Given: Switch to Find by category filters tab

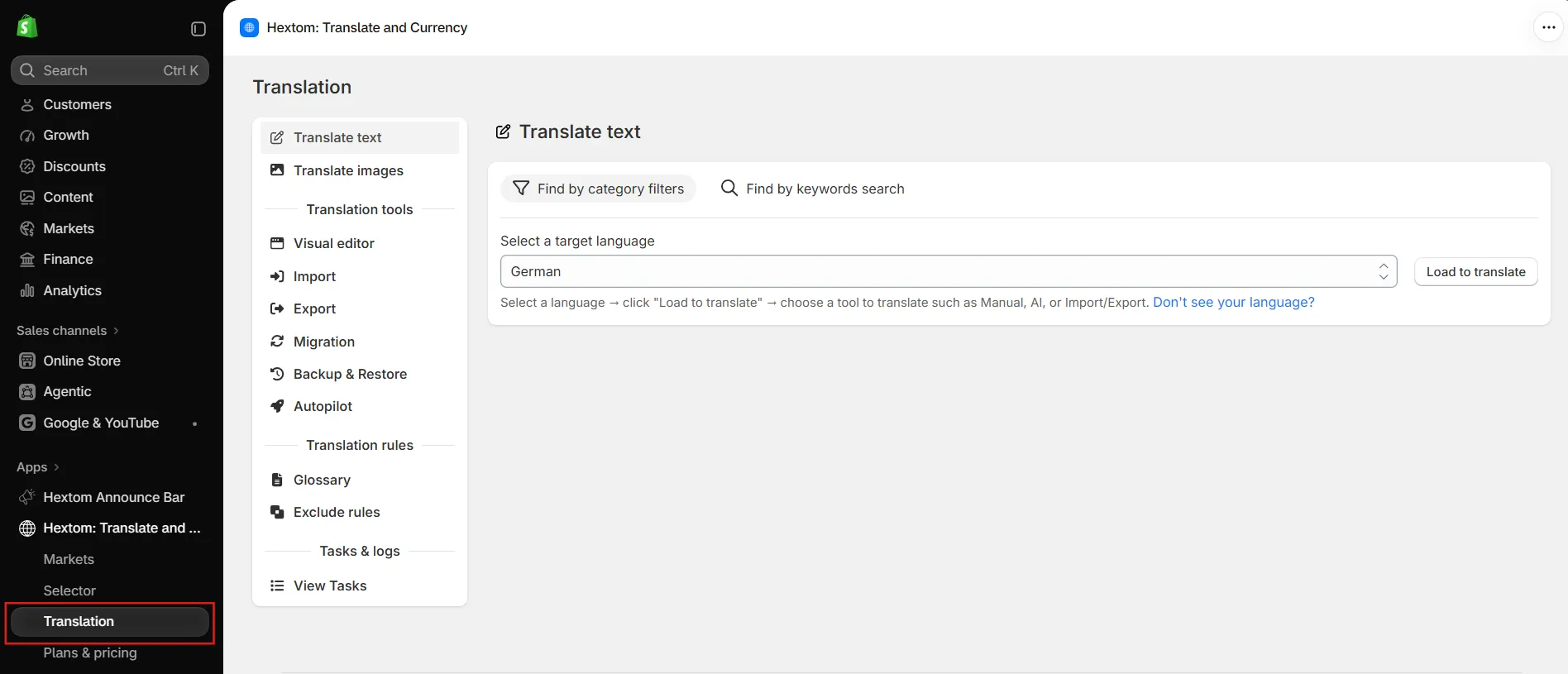Looking at the screenshot, I should click(598, 189).
